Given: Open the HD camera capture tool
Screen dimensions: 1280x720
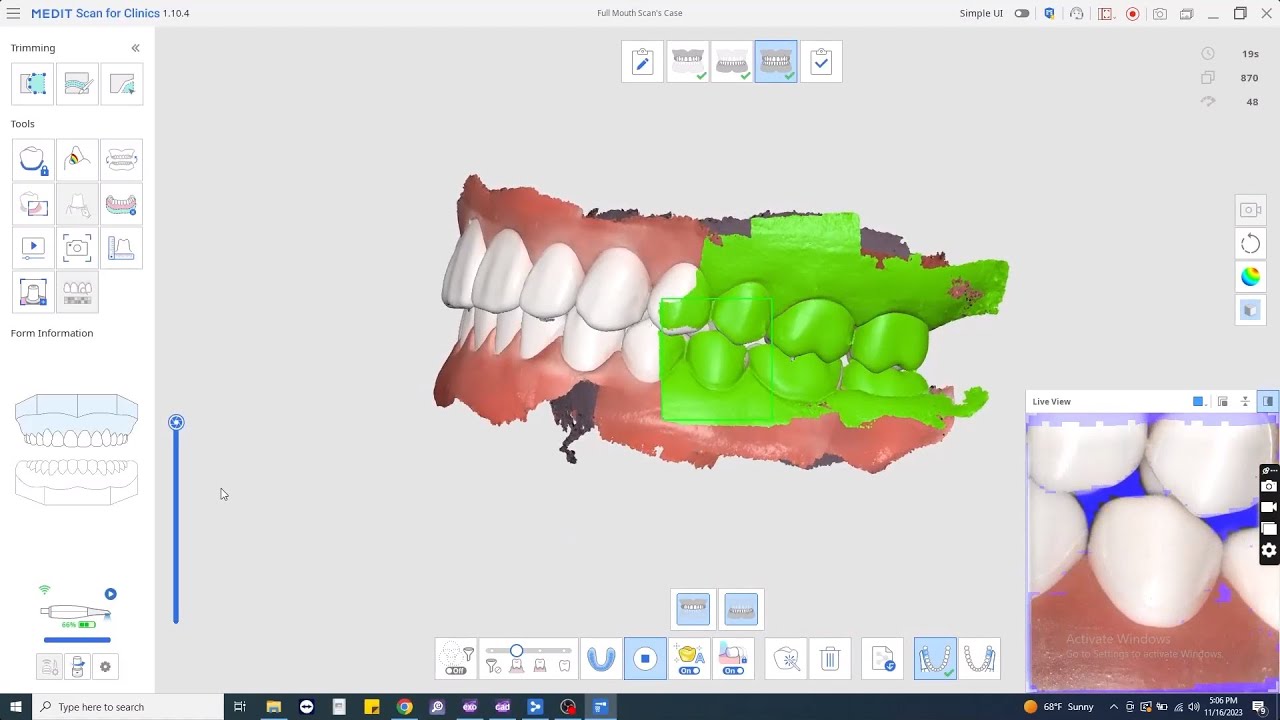Looking at the screenshot, I should tap(33, 204).
